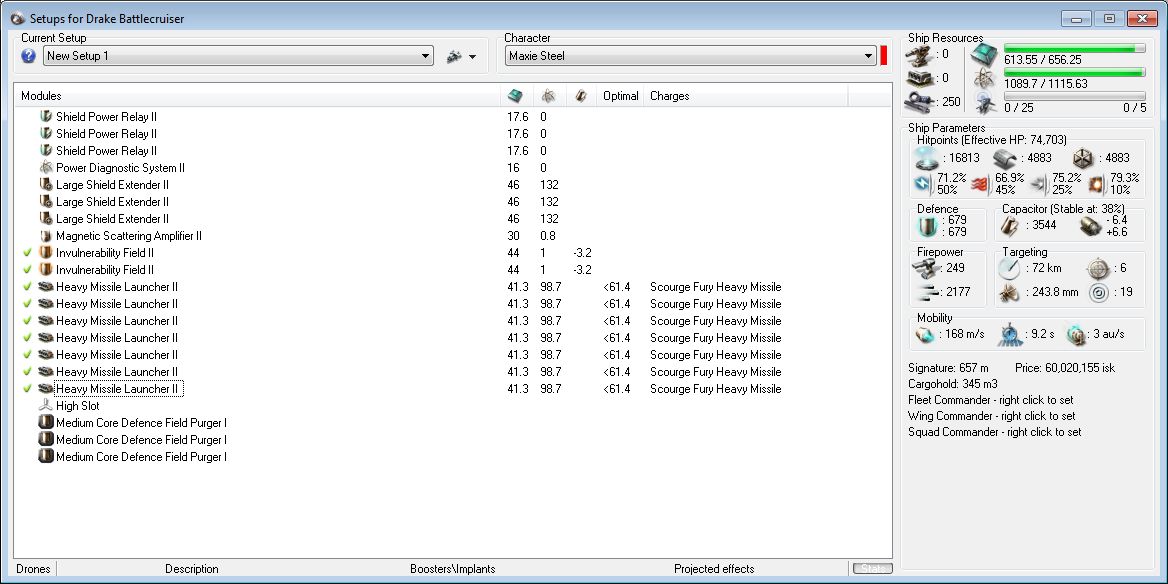Screen dimensions: 1168x584
Task: Click the capacitor recharge icon showing -6.4 +6.6
Action: 1091,226
